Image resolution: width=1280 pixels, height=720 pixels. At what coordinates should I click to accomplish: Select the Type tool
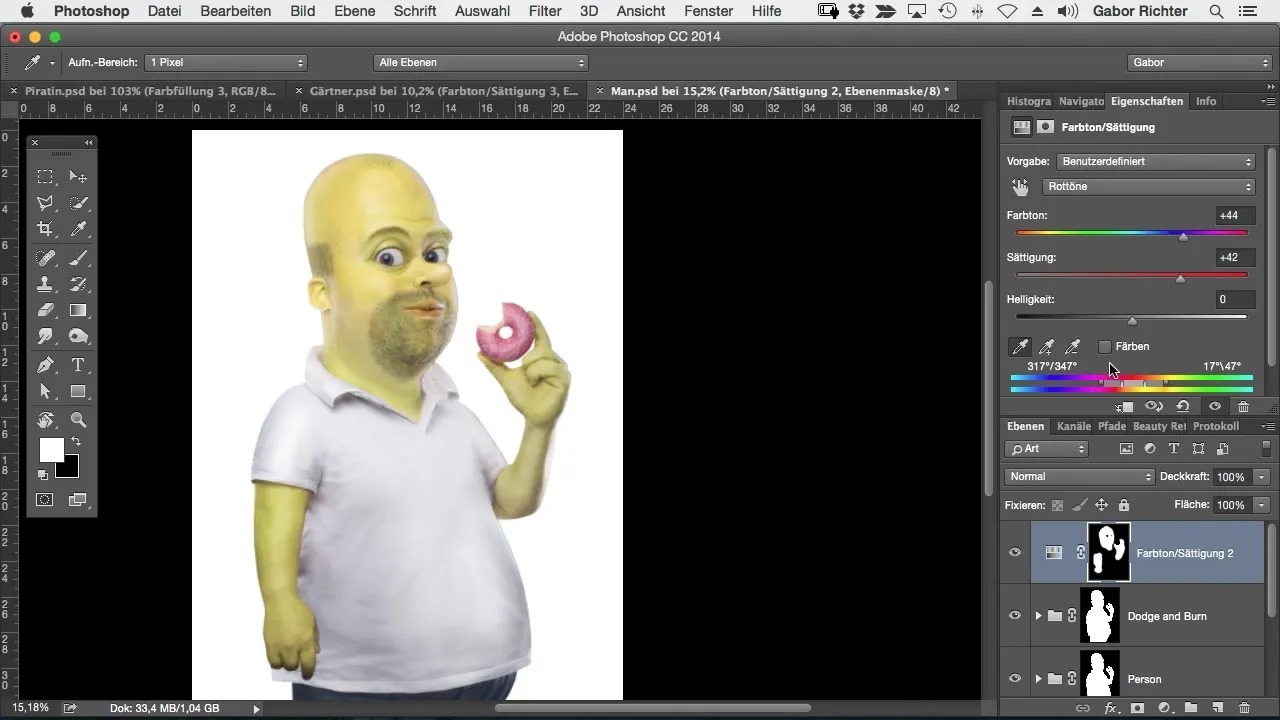pyautogui.click(x=78, y=365)
